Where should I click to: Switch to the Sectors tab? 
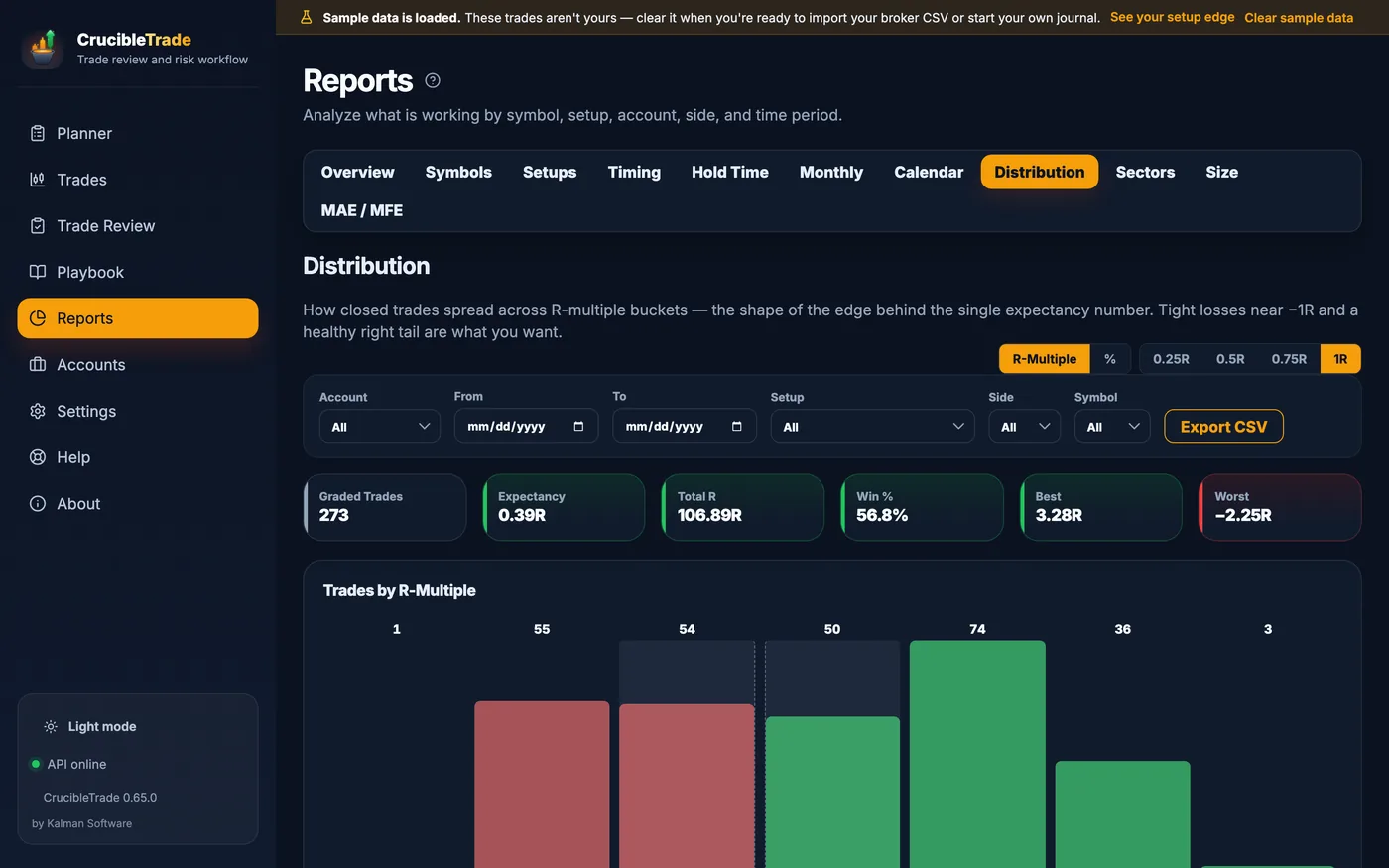(x=1145, y=172)
